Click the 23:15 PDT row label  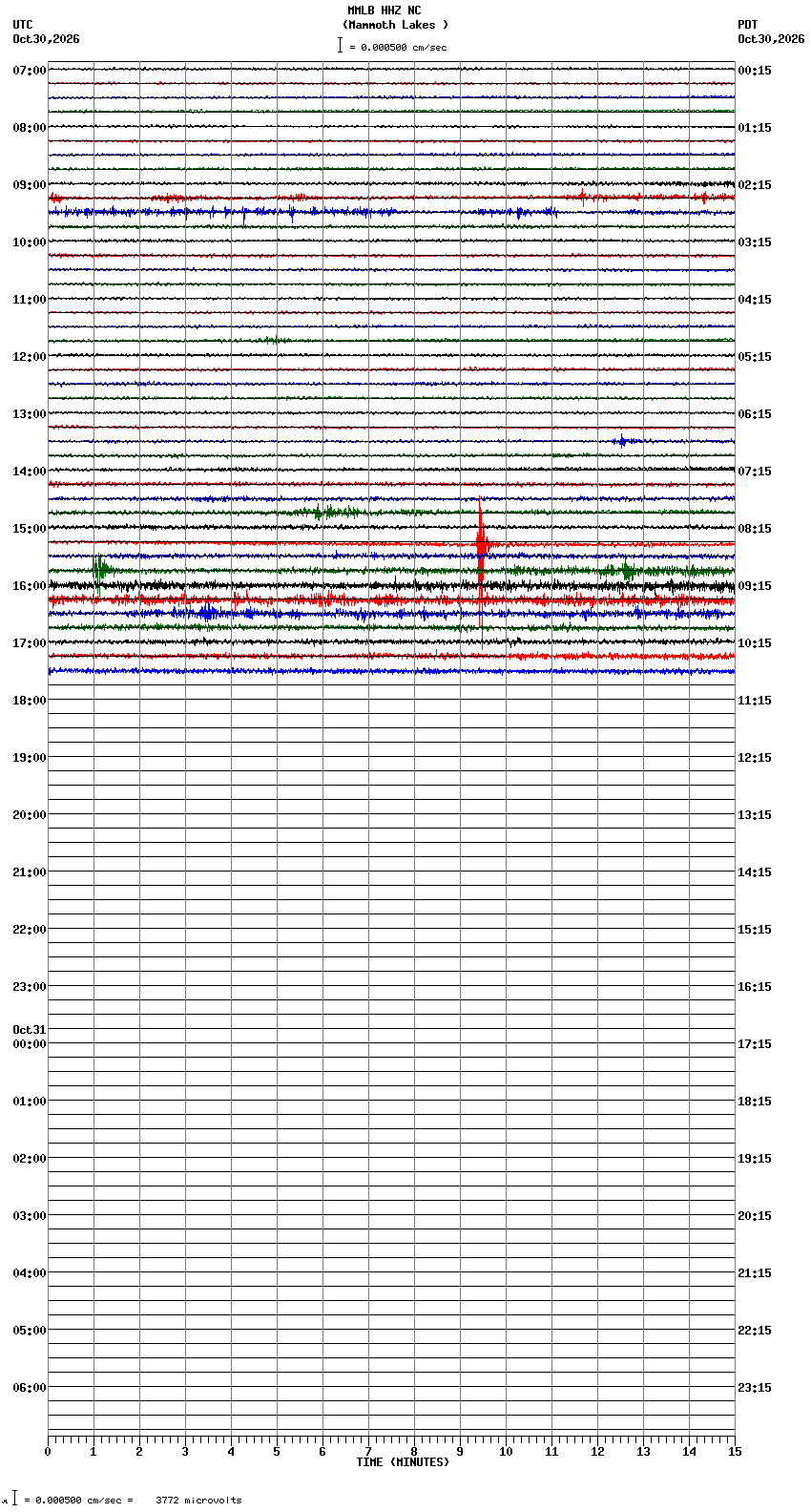pos(755,1388)
